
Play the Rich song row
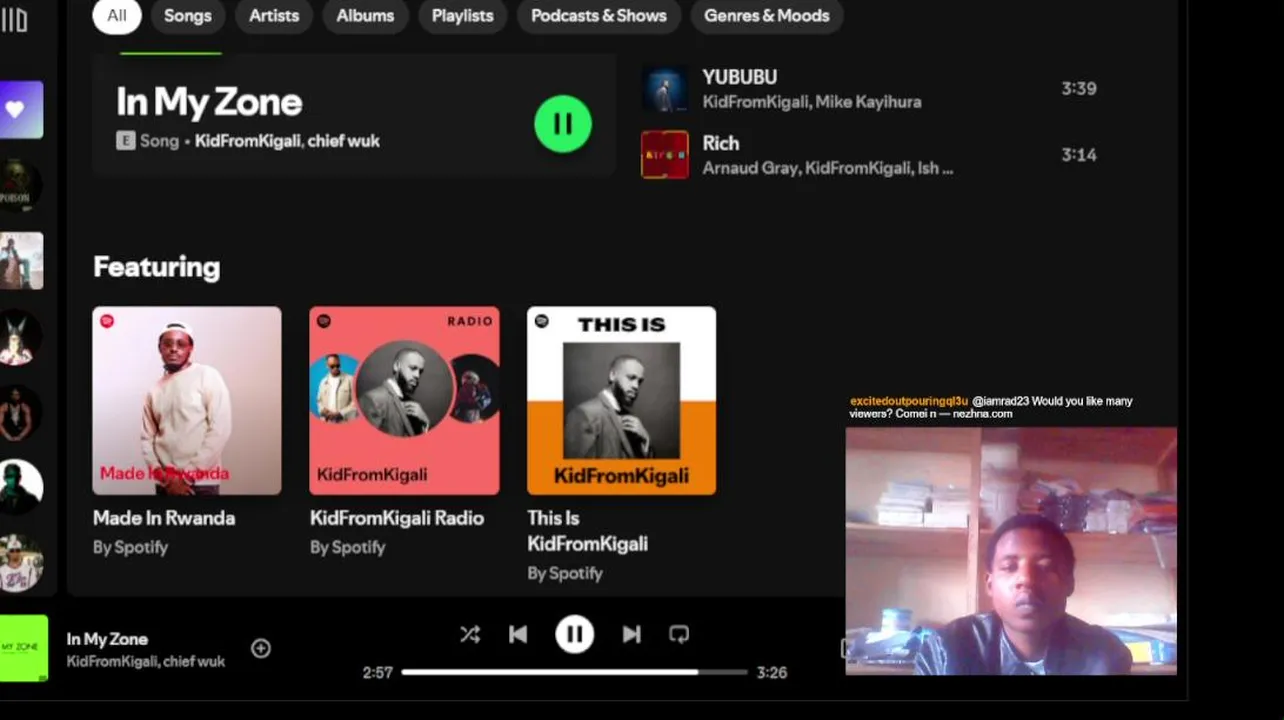(x=870, y=155)
